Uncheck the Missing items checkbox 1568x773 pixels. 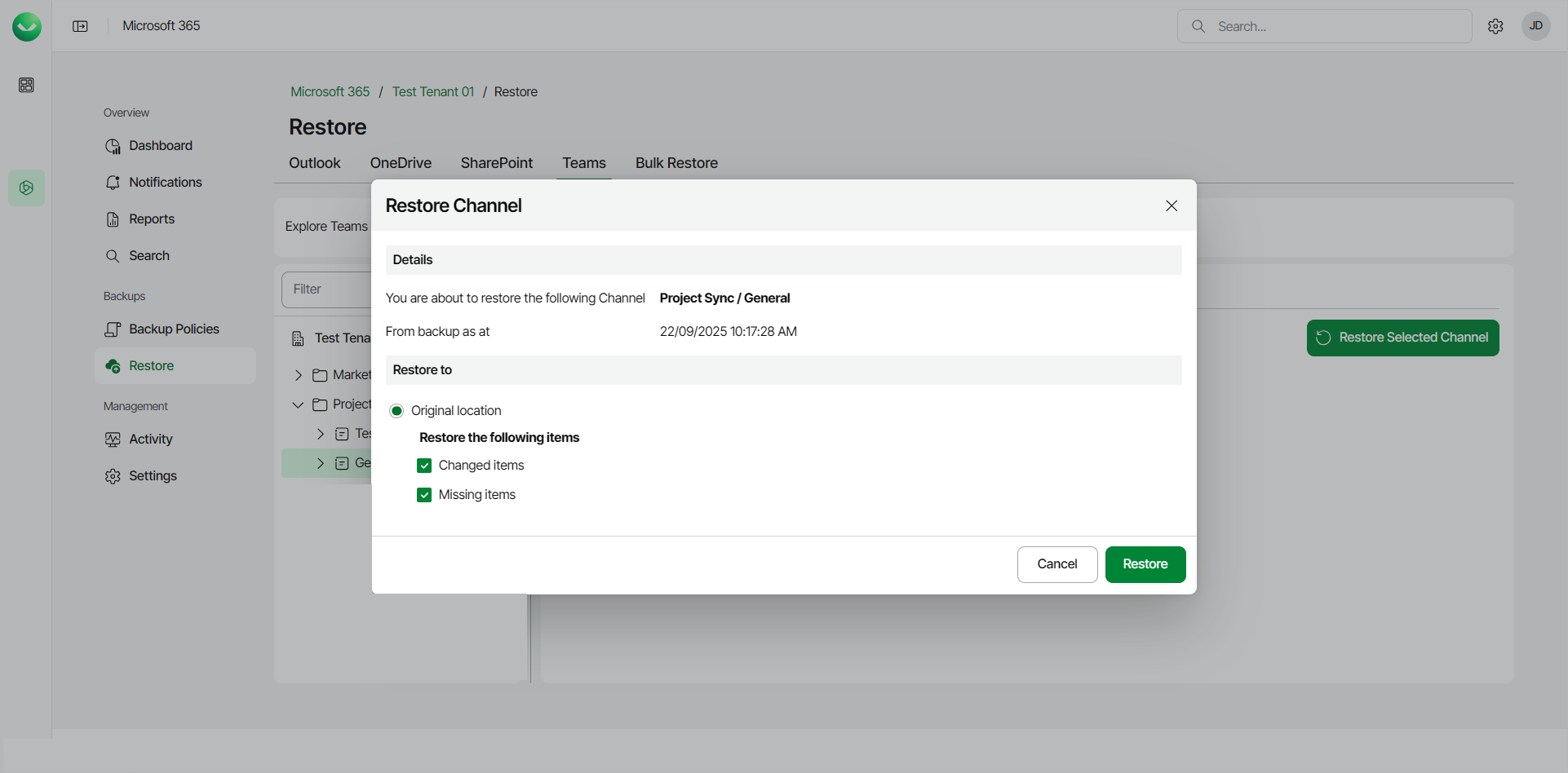[424, 495]
